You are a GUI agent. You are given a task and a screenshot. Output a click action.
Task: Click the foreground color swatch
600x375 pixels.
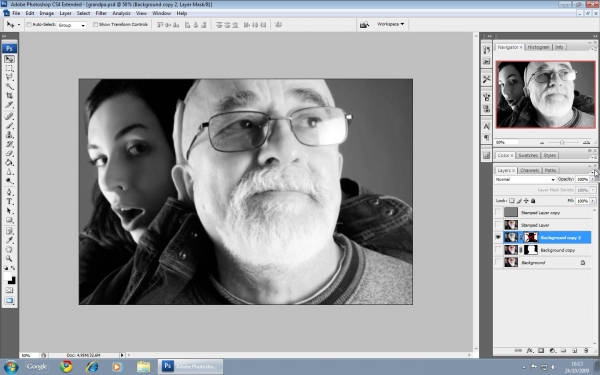point(8,277)
